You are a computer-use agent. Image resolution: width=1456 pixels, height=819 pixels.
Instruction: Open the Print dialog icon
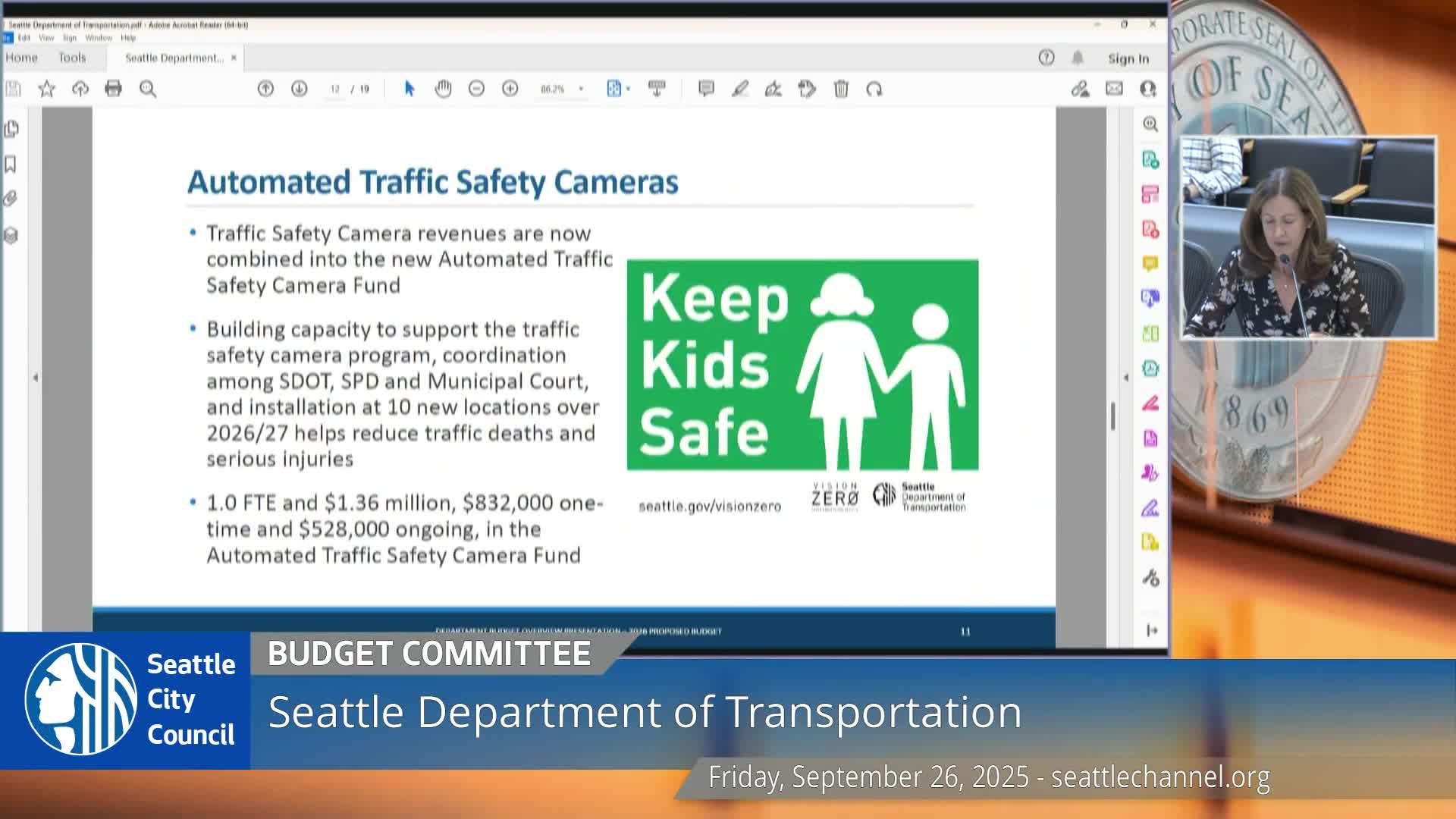point(113,89)
